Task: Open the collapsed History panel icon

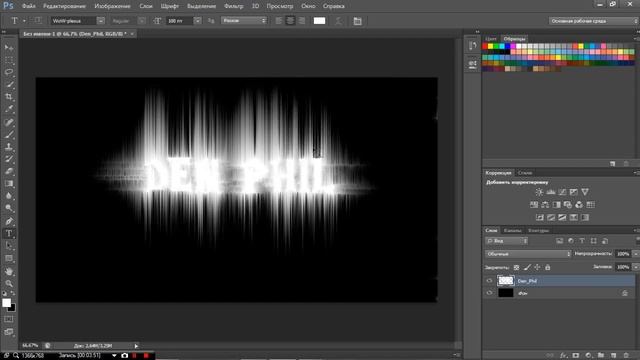Action: (x=473, y=45)
